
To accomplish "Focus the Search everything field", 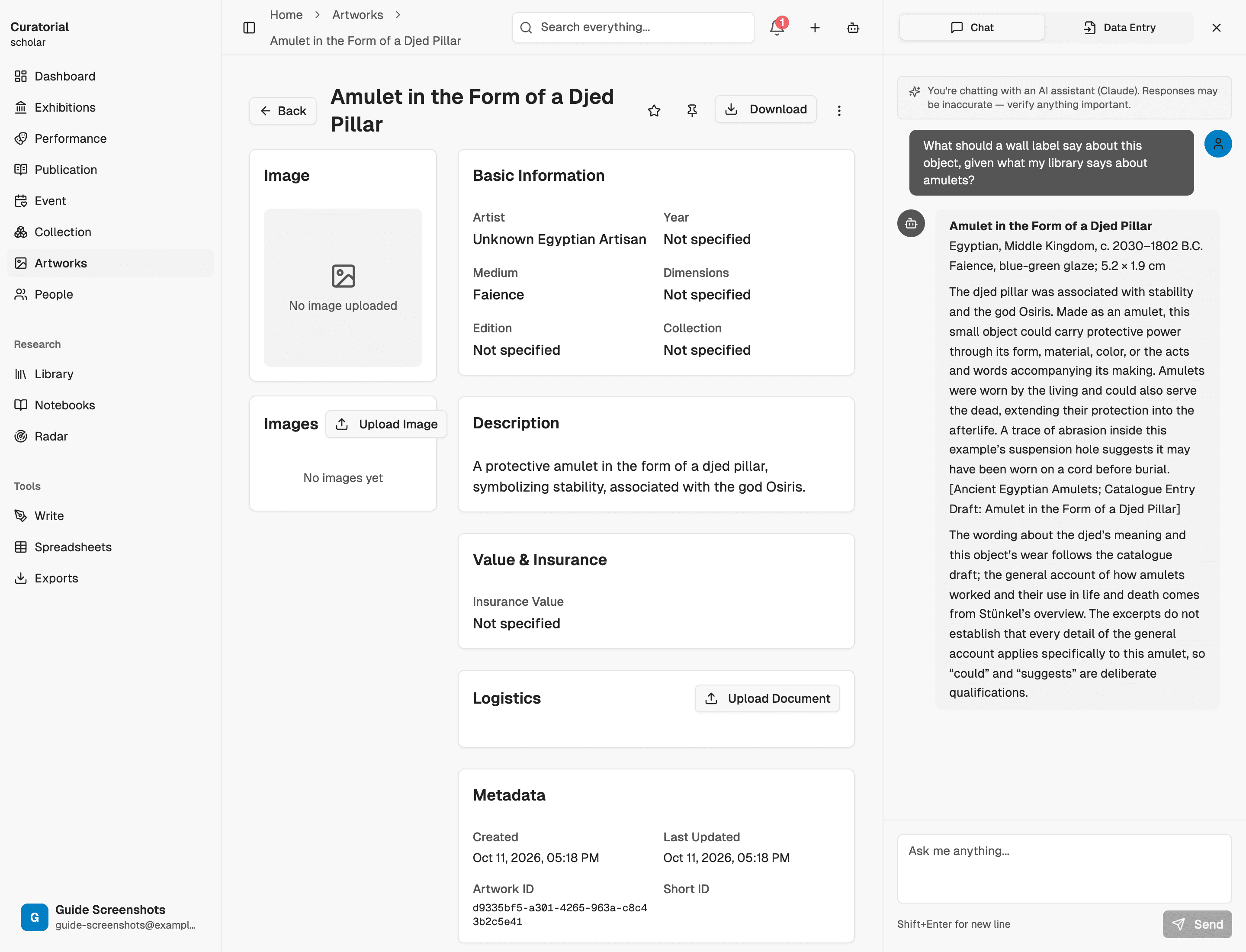I will click(x=633, y=28).
